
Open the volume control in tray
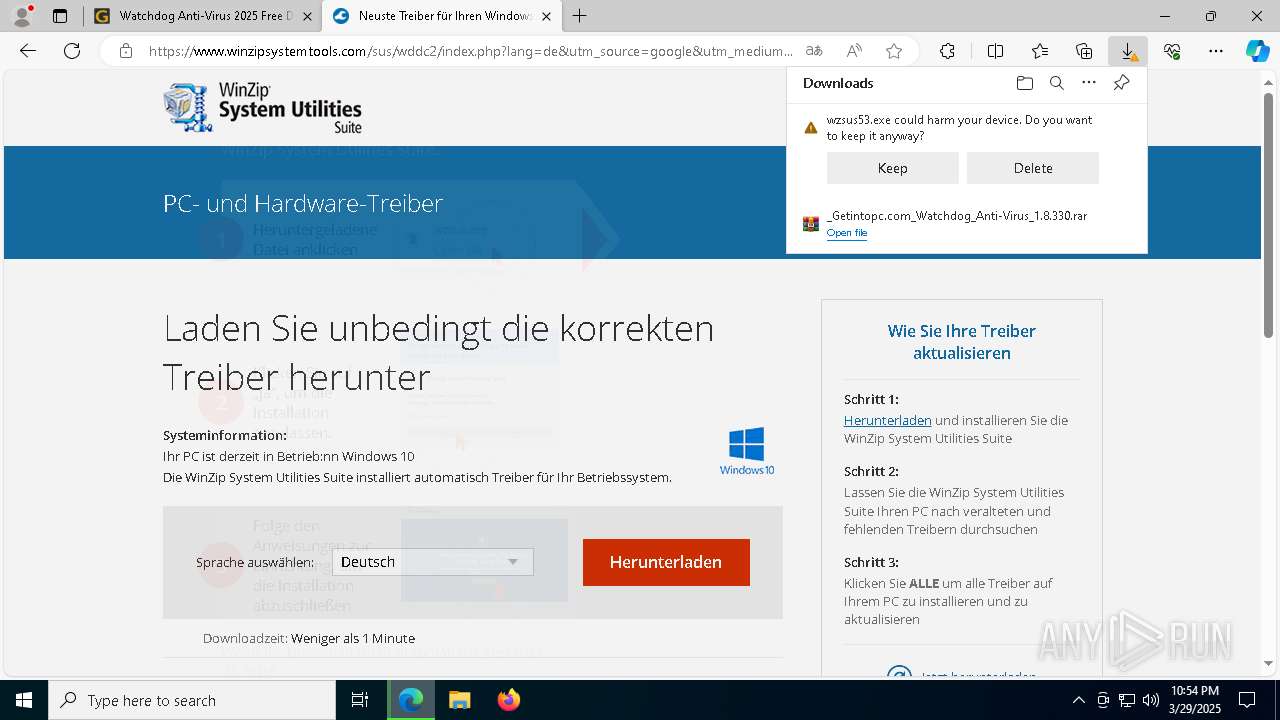click(x=1151, y=700)
